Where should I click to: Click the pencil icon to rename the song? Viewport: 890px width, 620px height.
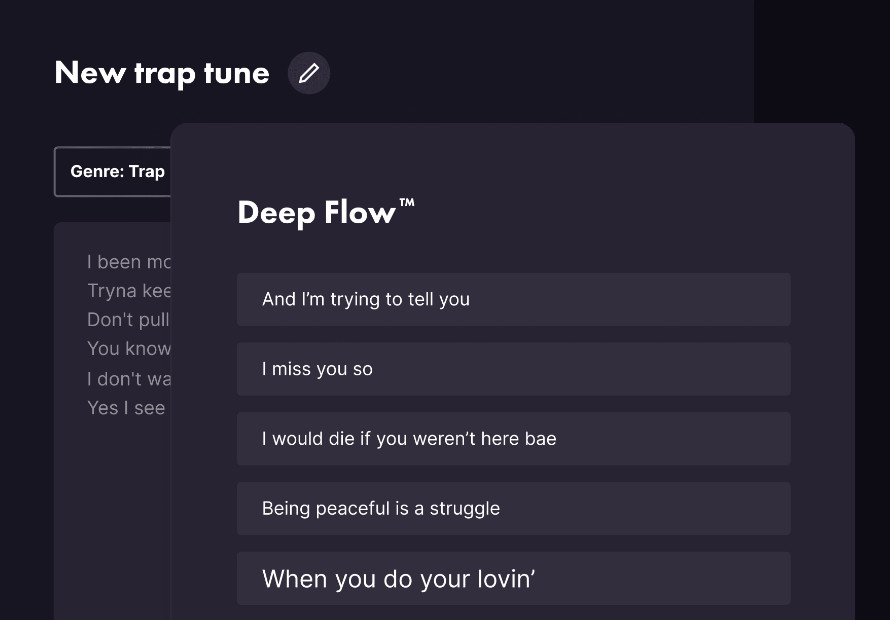[x=308, y=72]
